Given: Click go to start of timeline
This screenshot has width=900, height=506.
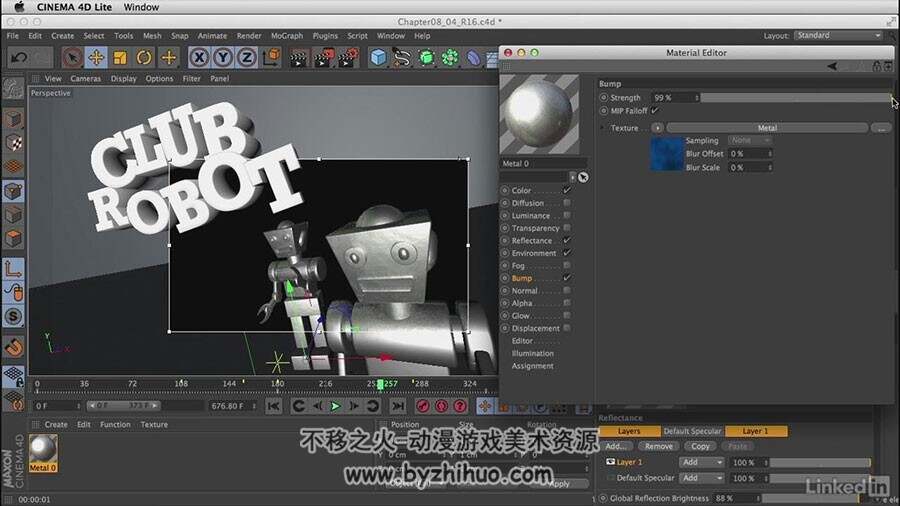Looking at the screenshot, I should point(274,406).
